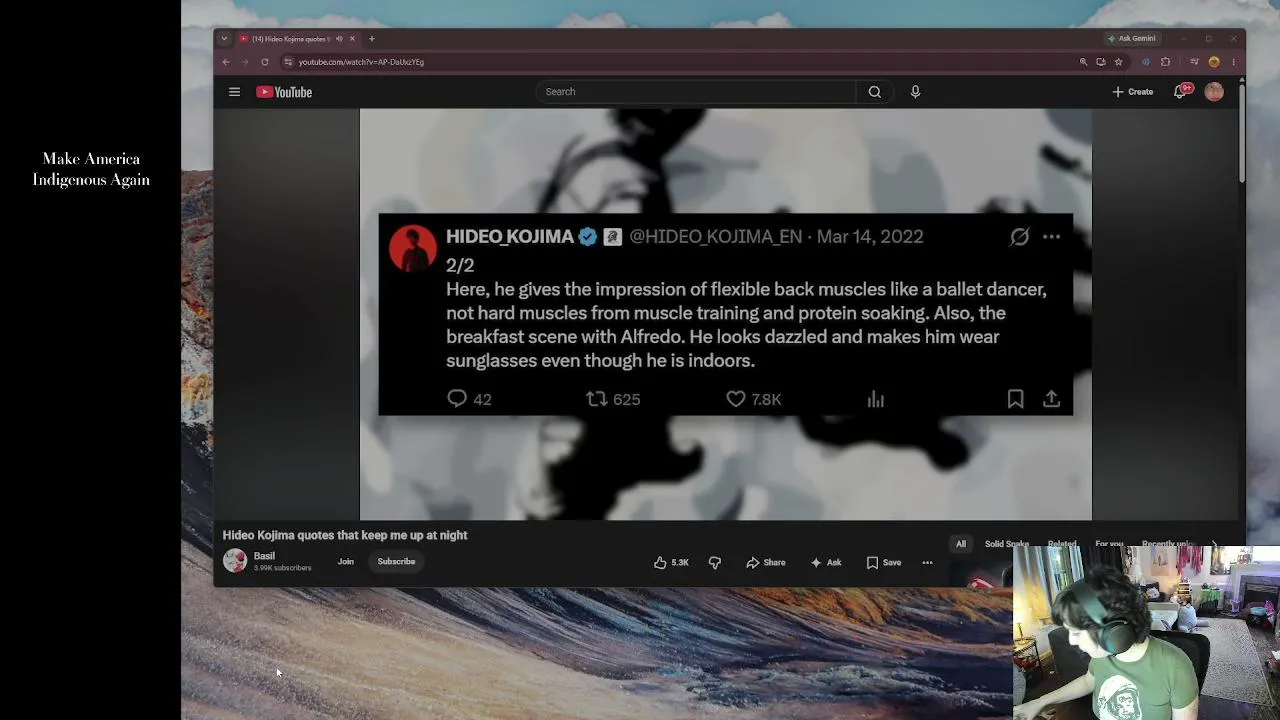The image size is (1280, 720).
Task: Open a new browser tab
Action: click(372, 39)
